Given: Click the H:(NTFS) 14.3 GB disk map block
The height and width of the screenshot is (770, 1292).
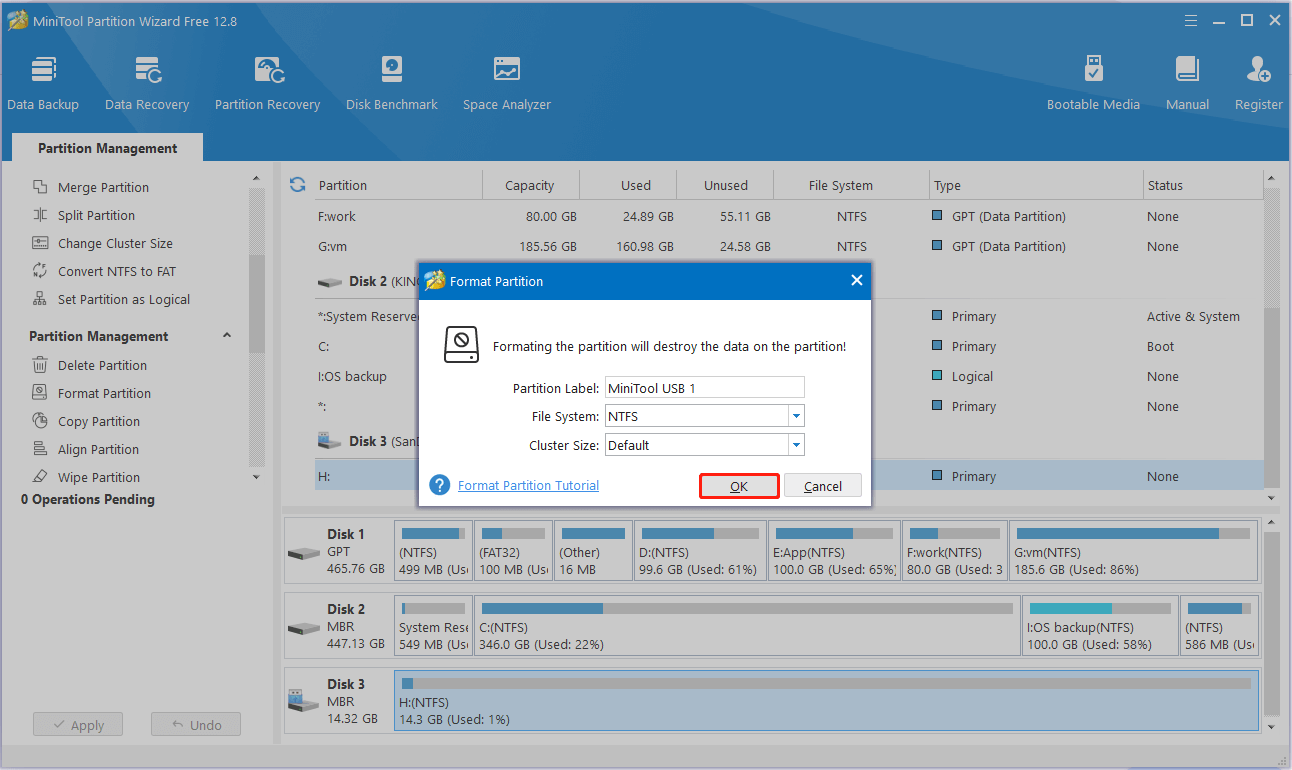Looking at the screenshot, I should click(x=826, y=701).
